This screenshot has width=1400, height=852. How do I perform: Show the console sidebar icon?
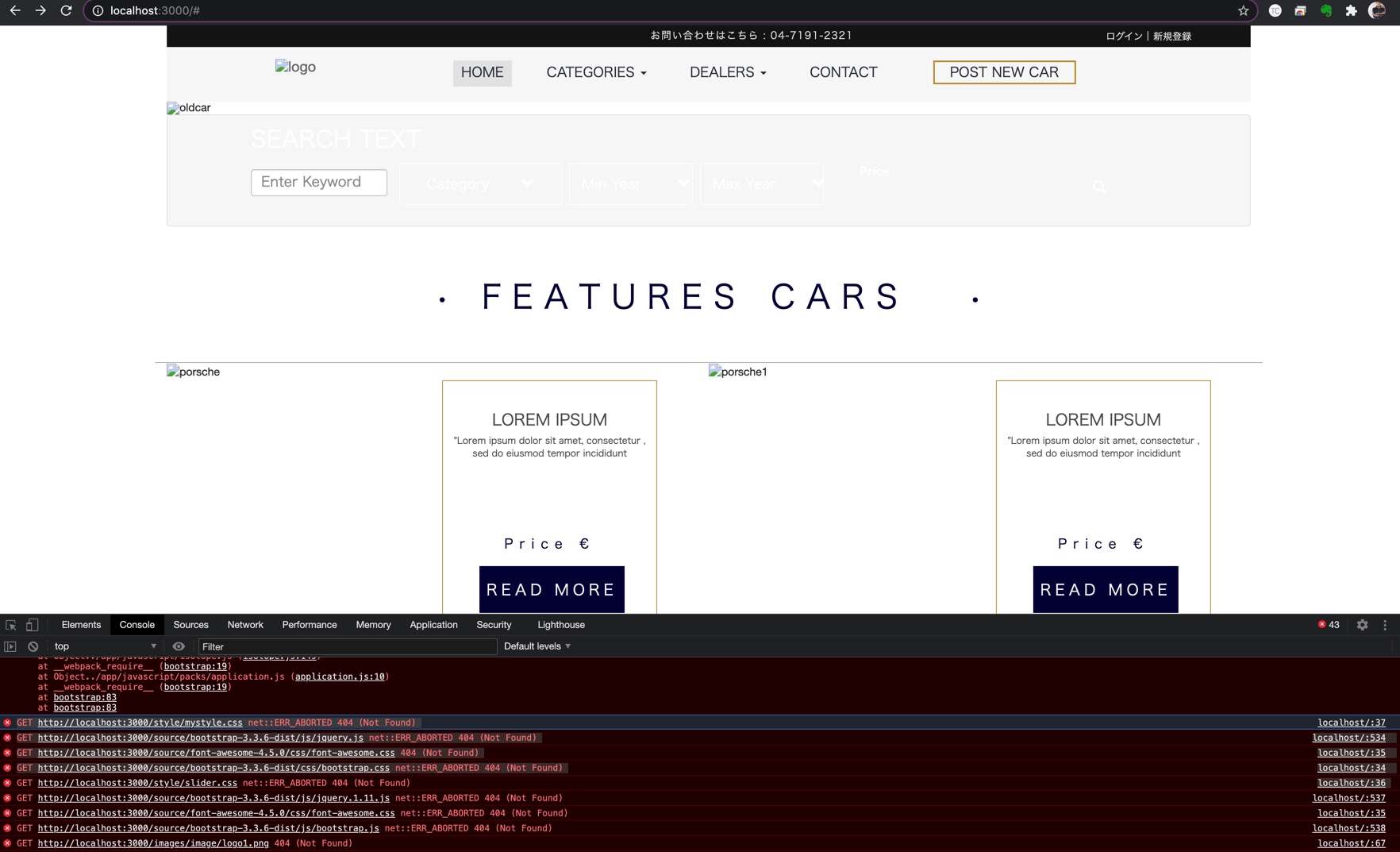point(10,646)
